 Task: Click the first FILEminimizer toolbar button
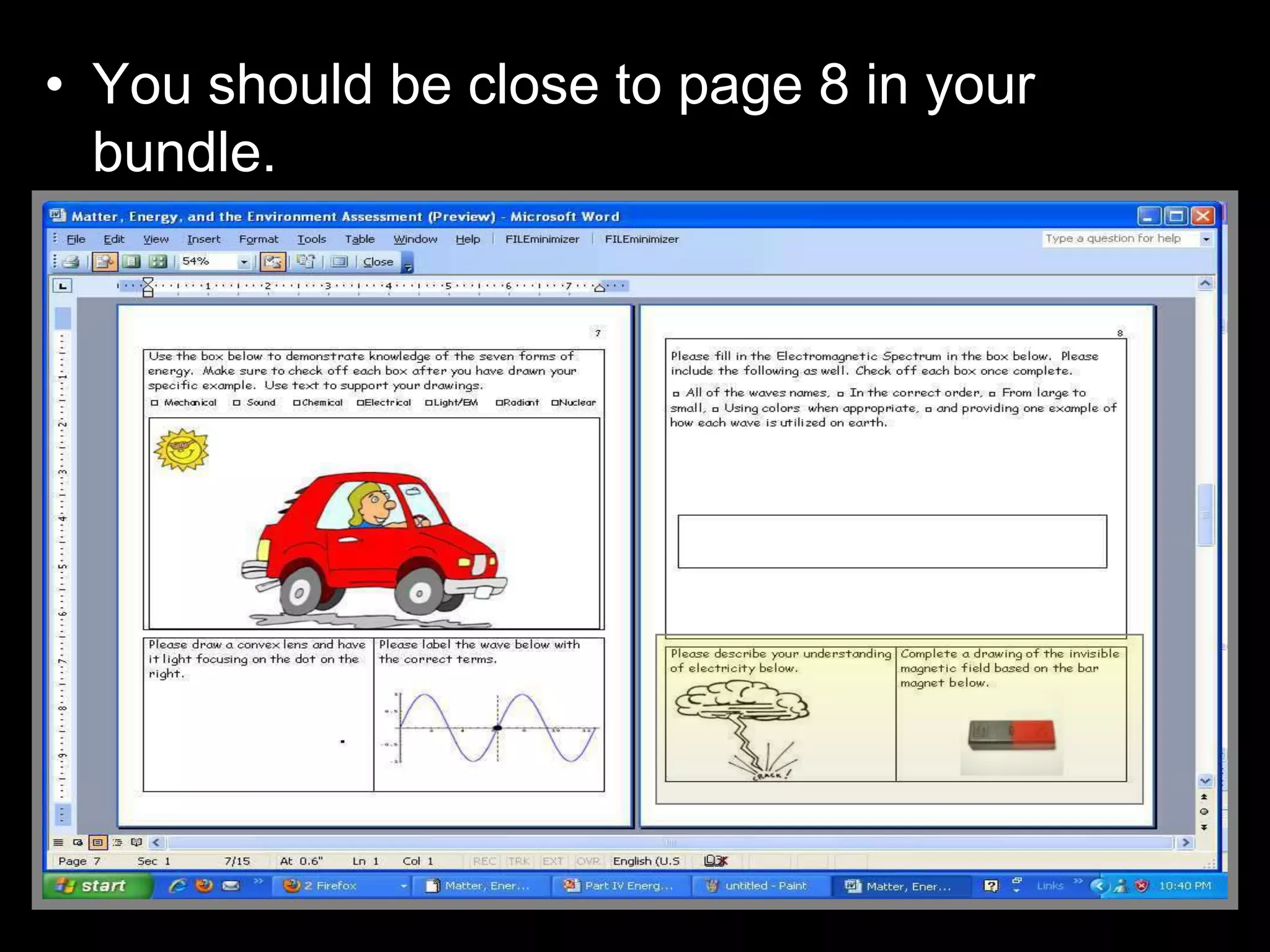(542, 239)
